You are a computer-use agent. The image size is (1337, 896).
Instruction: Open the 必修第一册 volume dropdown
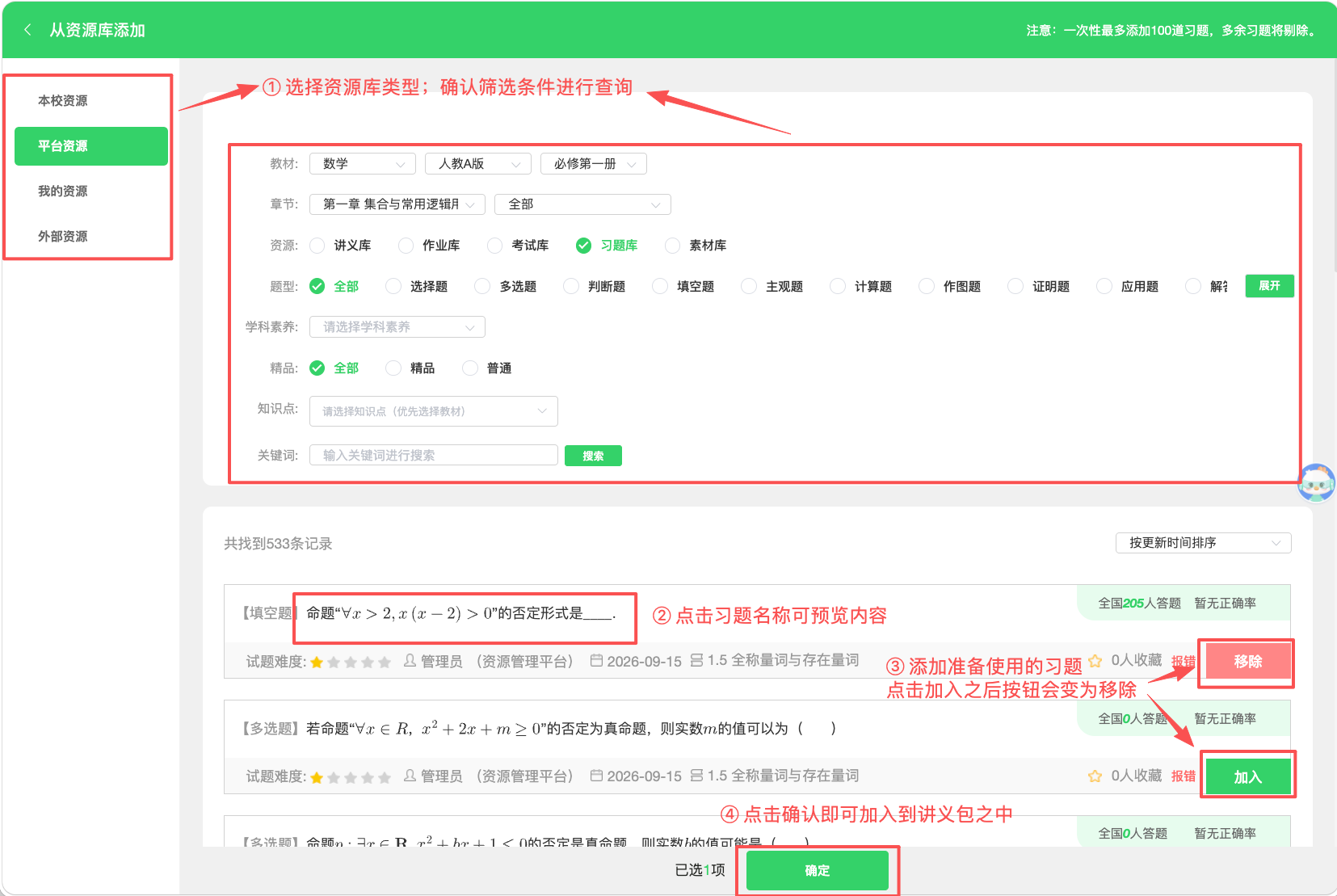click(x=594, y=163)
